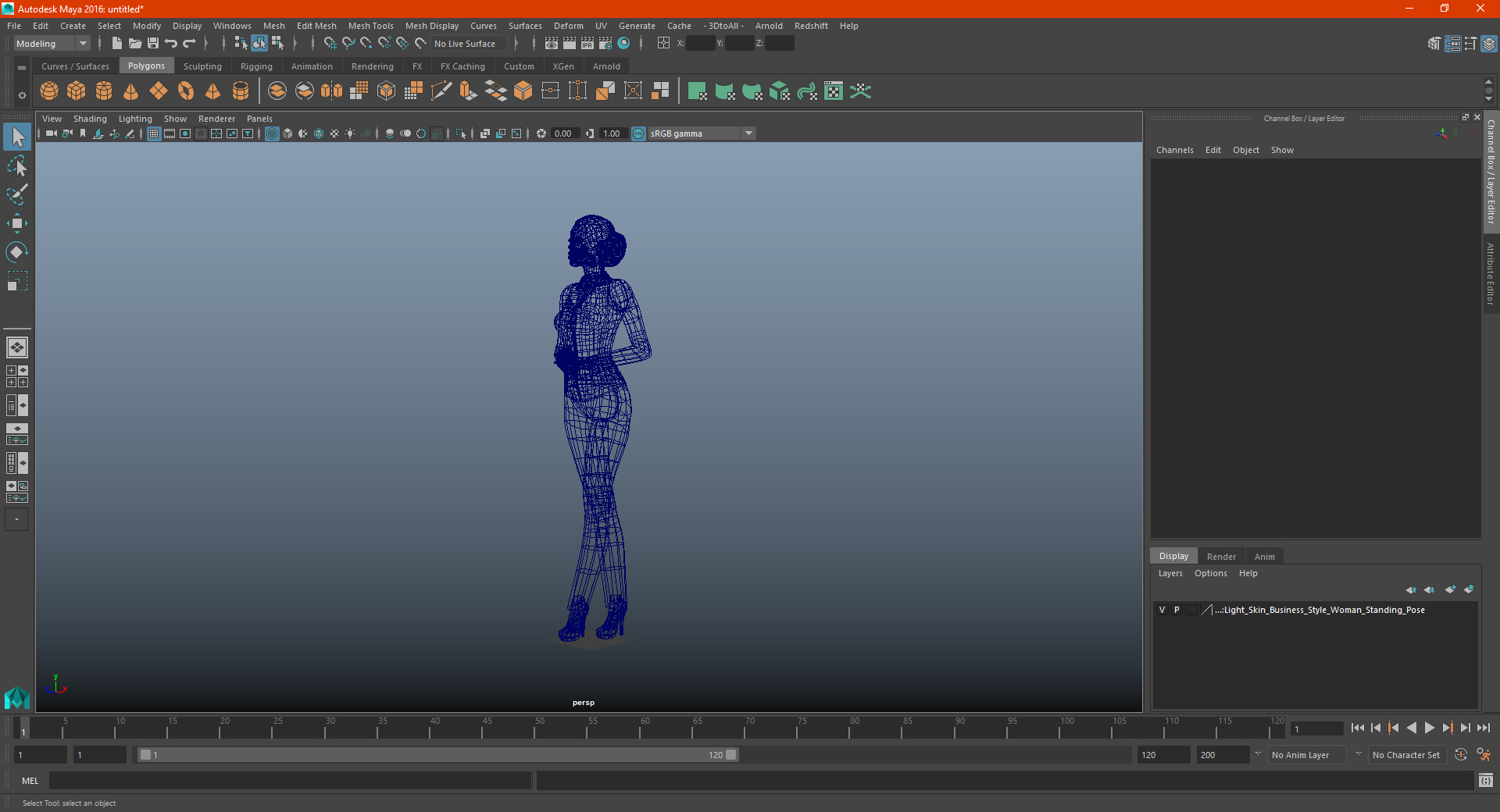The height and width of the screenshot is (812, 1500).
Task: Switch to the Rigging shelf tab
Action: [256, 66]
